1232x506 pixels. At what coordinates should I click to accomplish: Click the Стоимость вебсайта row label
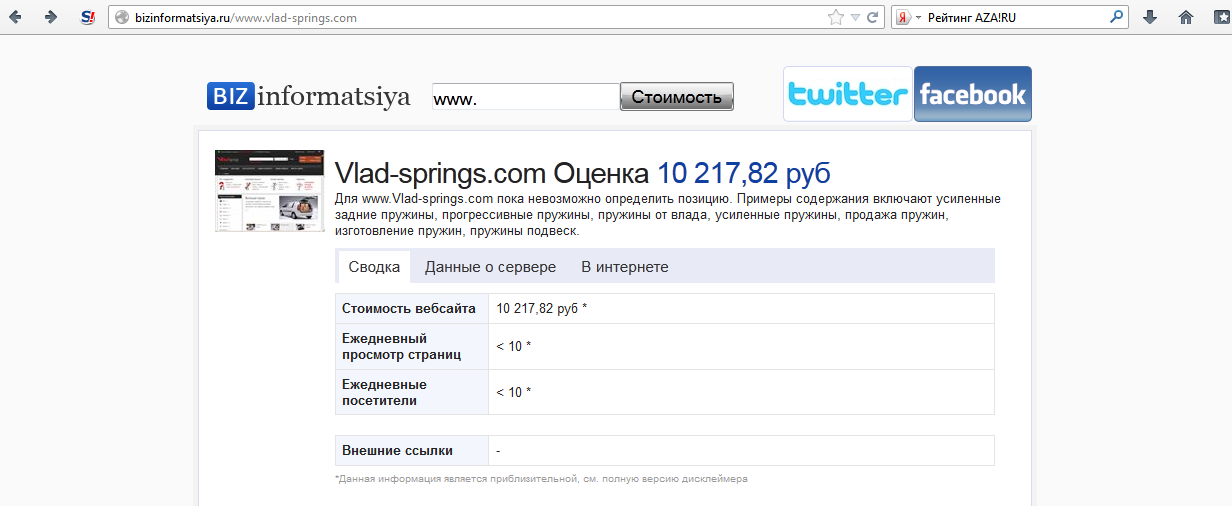[408, 308]
